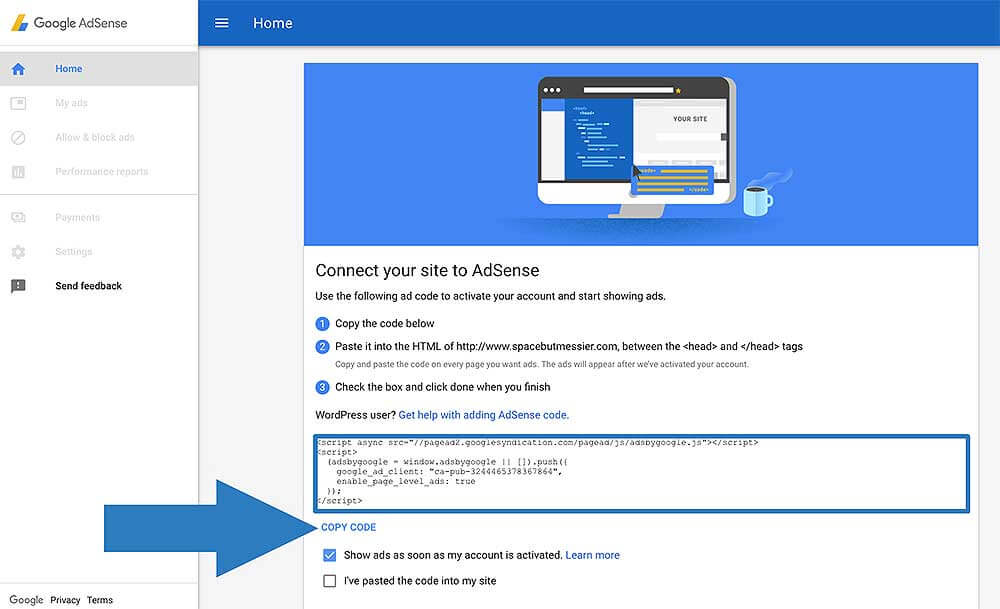Open Allow & block ads section
Viewport: 1000px width, 609px height.
point(95,137)
